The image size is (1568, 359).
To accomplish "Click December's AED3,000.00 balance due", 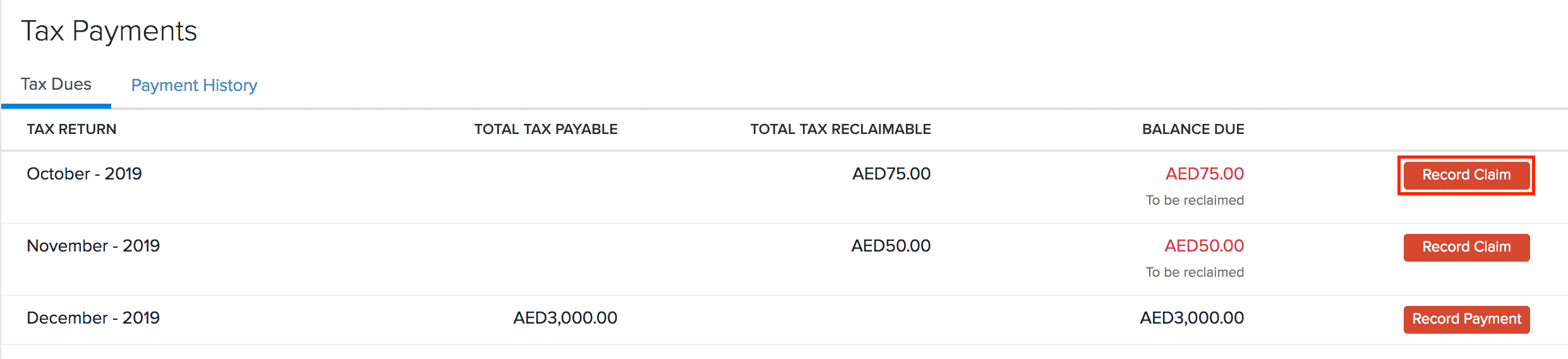I will pos(1191,318).
